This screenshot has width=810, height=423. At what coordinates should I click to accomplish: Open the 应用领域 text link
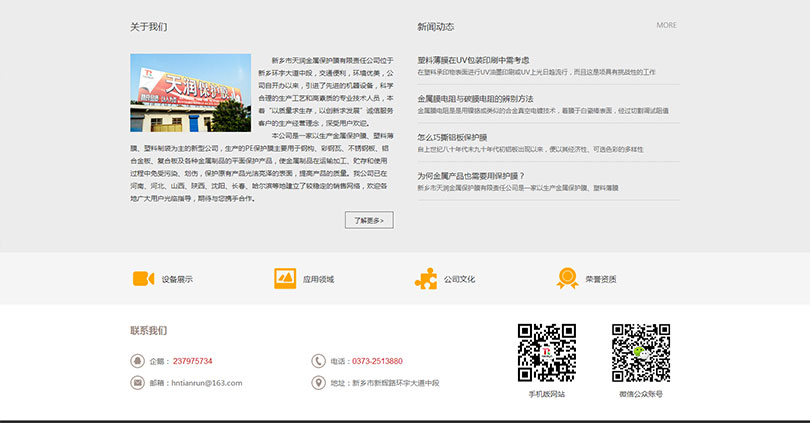point(318,279)
